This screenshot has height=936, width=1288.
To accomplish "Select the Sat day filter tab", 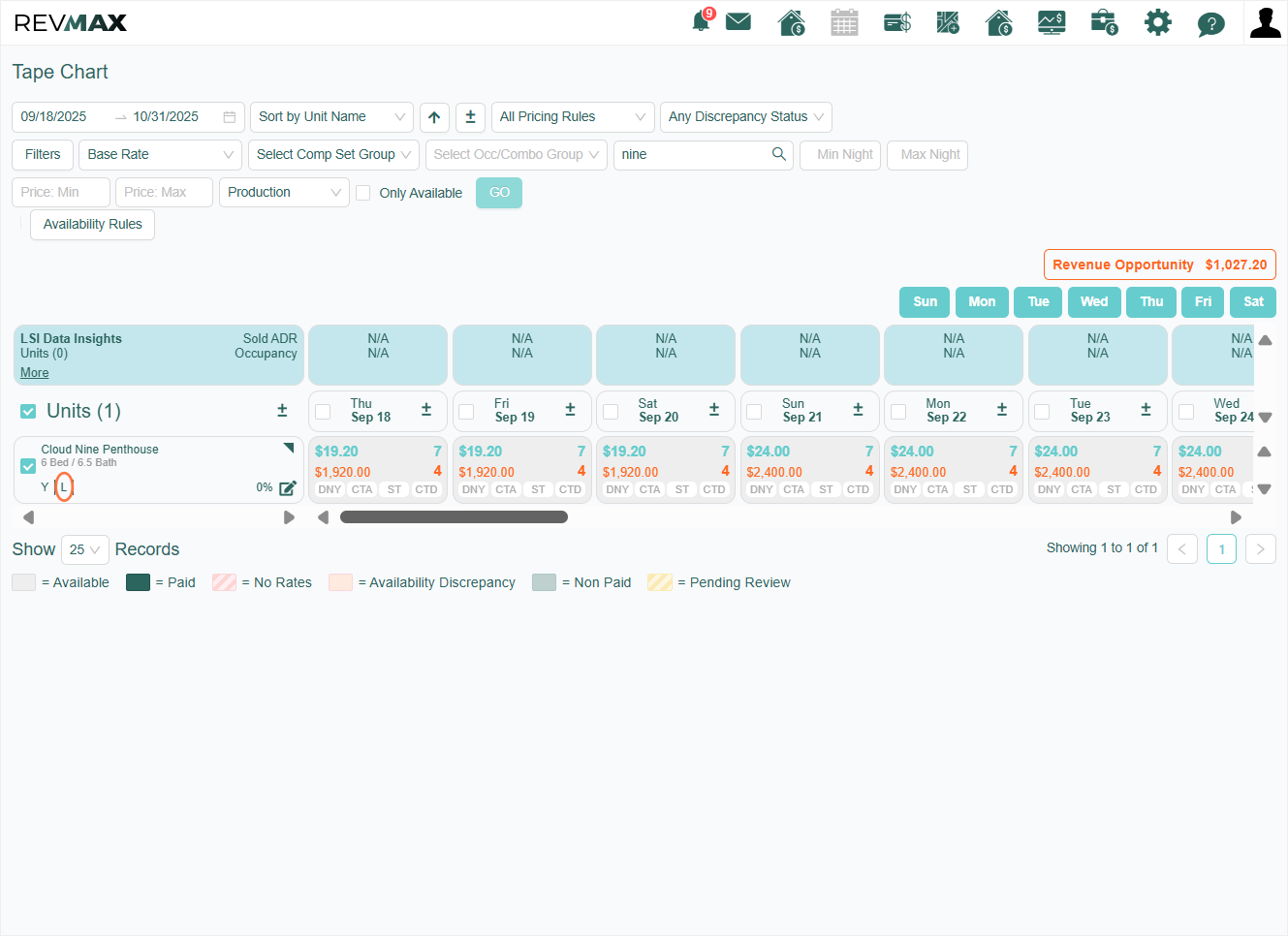I will [x=1253, y=302].
